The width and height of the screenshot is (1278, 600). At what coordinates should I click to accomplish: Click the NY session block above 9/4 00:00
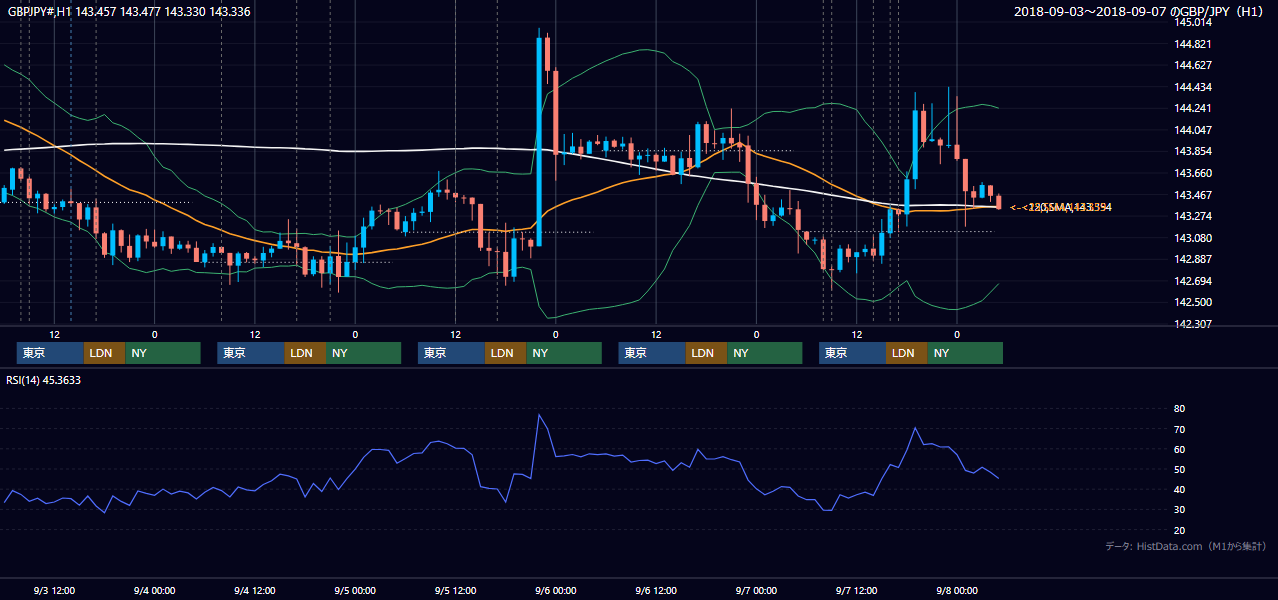163,353
